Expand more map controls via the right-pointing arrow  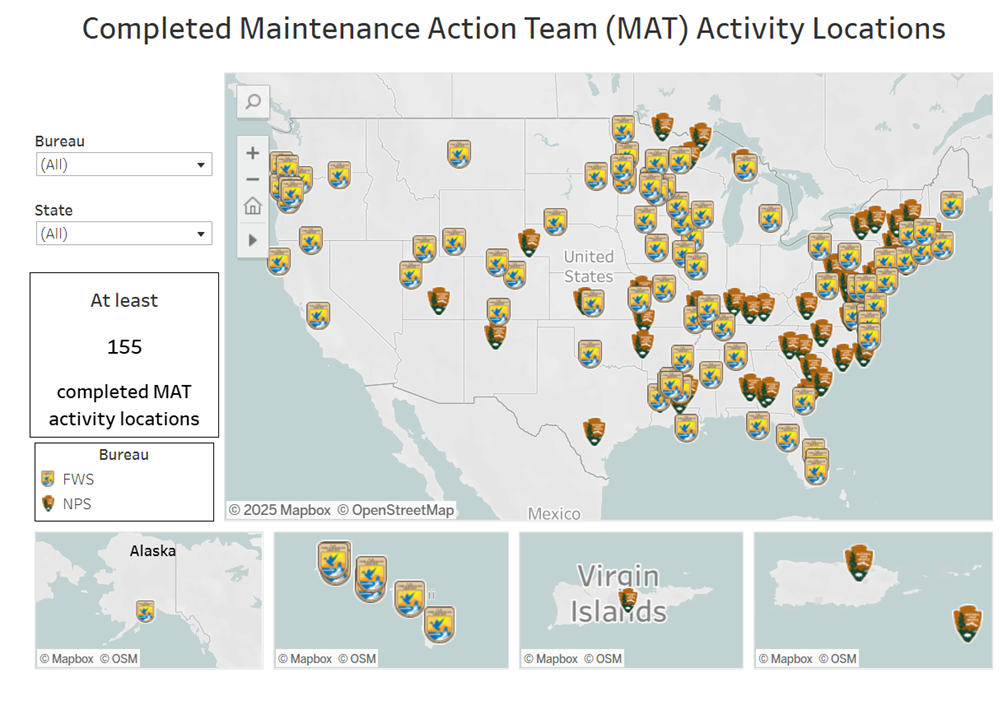pos(252,240)
